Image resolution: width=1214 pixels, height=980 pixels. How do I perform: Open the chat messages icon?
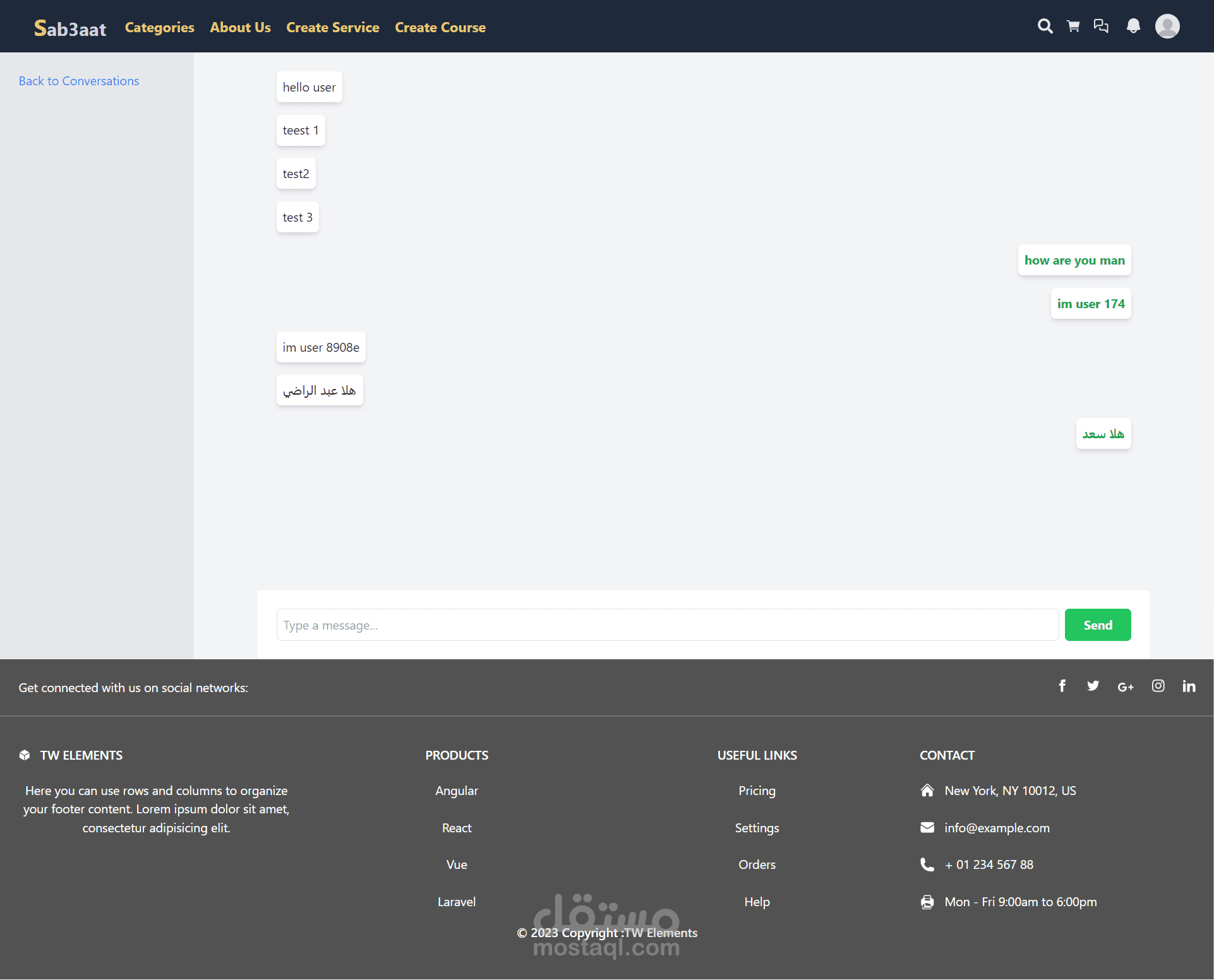tap(1101, 27)
